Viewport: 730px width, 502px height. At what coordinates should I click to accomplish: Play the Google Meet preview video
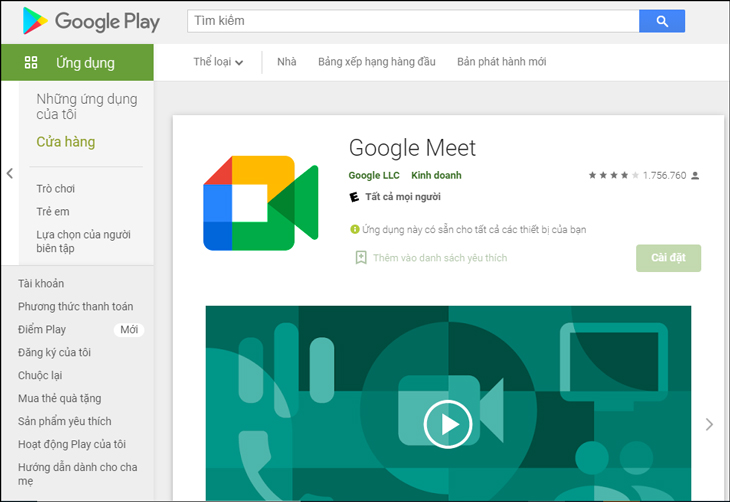(448, 424)
